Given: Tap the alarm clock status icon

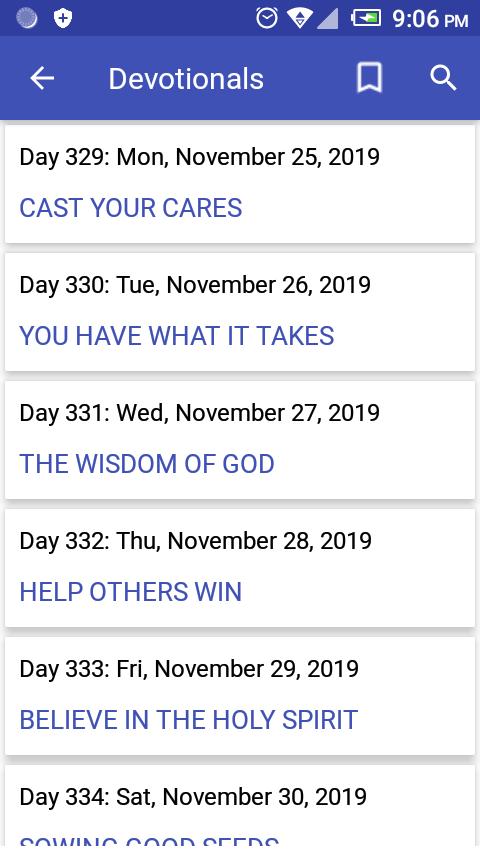Looking at the screenshot, I should coord(267,19).
